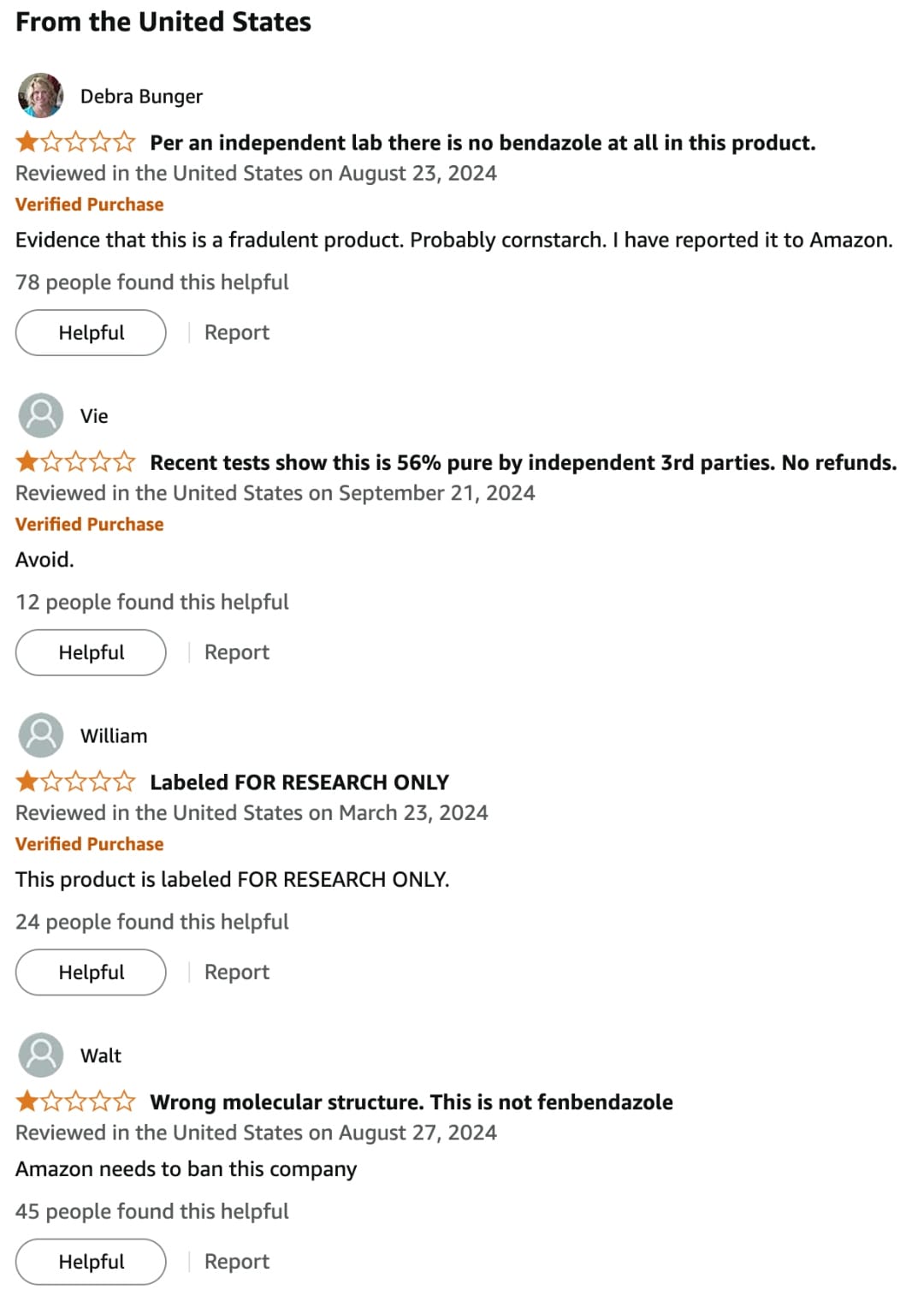This screenshot has height=1302, width=924.
Task: Mark Walt's review as Helpful
Action: coord(90,1261)
